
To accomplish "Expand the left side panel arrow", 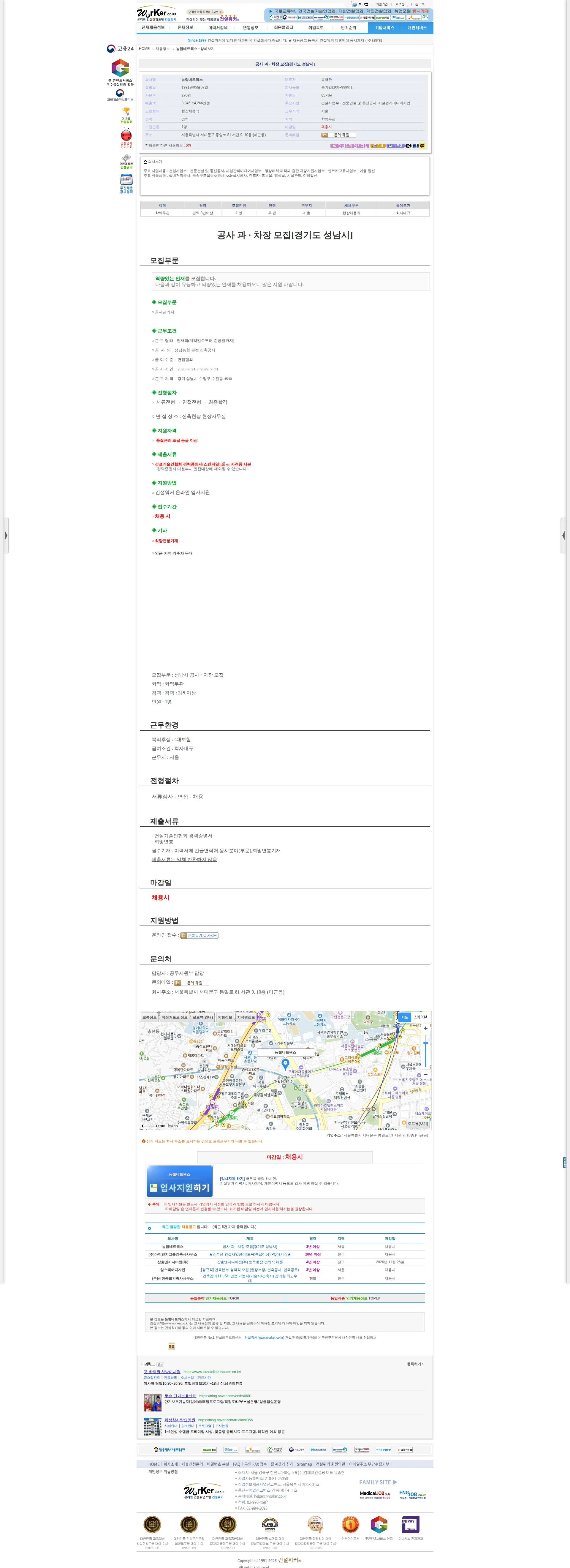I will point(5,535).
